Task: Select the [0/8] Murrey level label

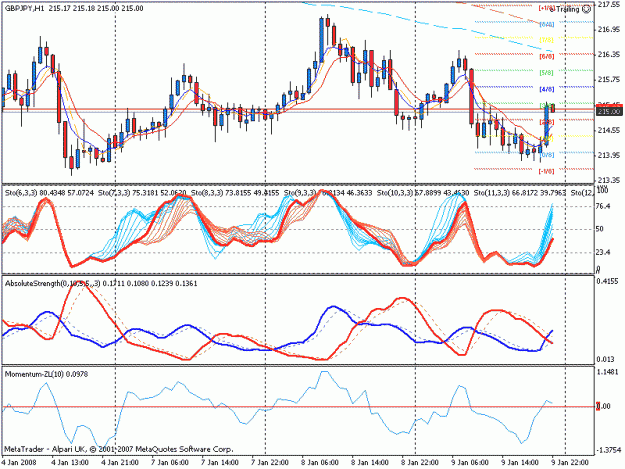Action: click(547, 155)
